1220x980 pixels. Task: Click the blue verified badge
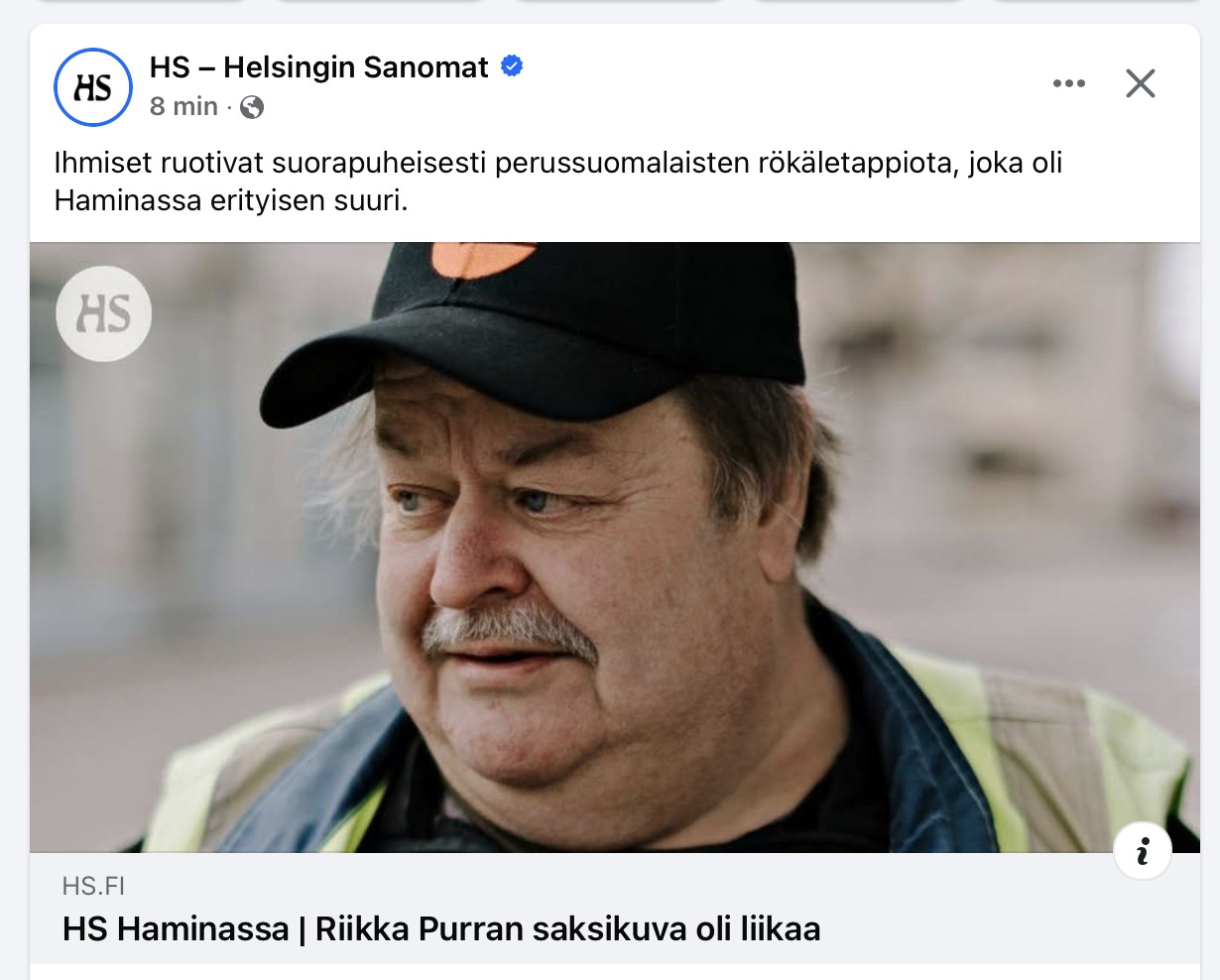coord(512,66)
